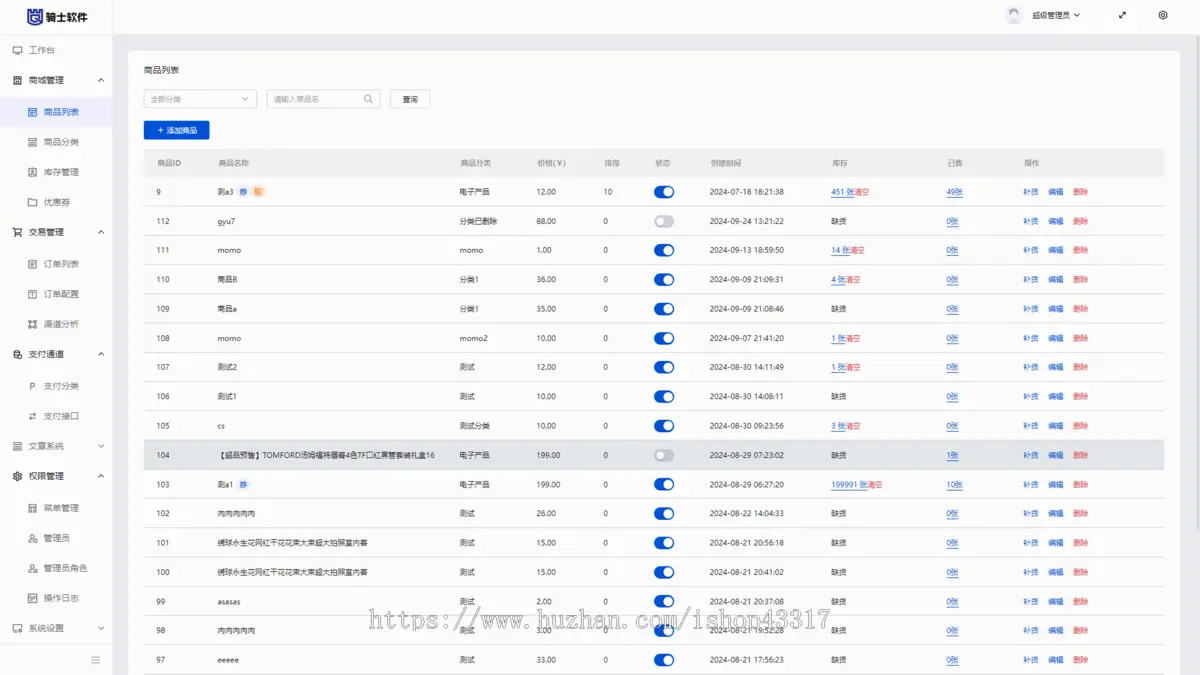The height and width of the screenshot is (675, 1200).
Task: Open 订单列表 in the sidebar menu
Action: (61, 264)
